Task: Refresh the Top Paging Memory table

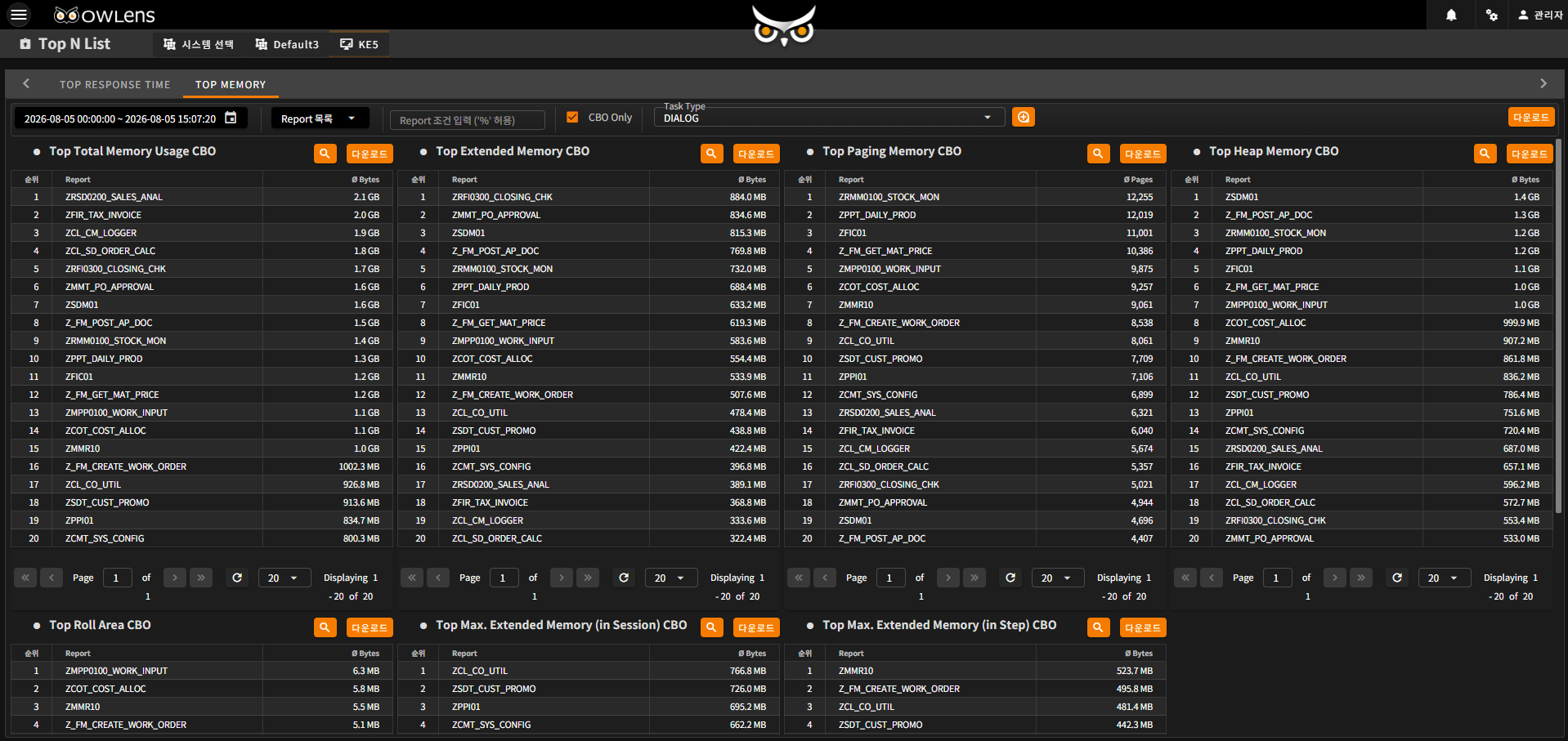Action: tap(1010, 578)
